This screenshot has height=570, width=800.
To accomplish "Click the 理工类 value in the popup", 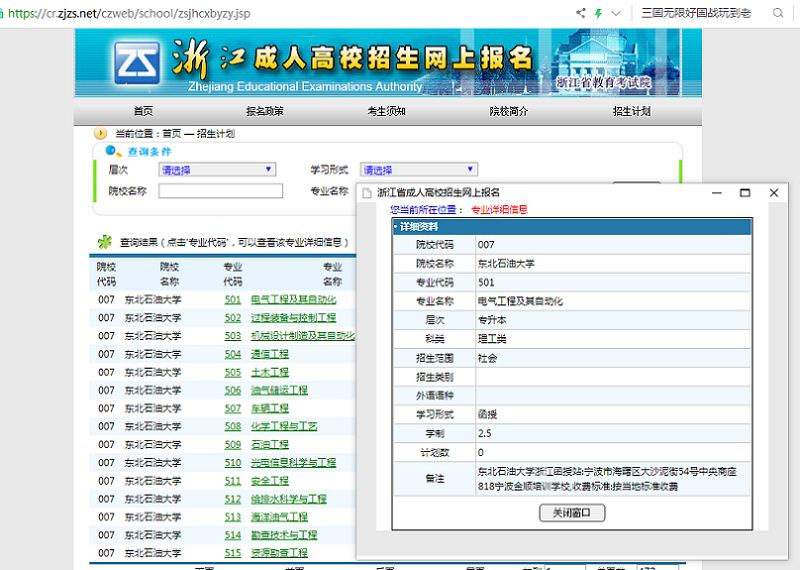I will coord(492,339).
